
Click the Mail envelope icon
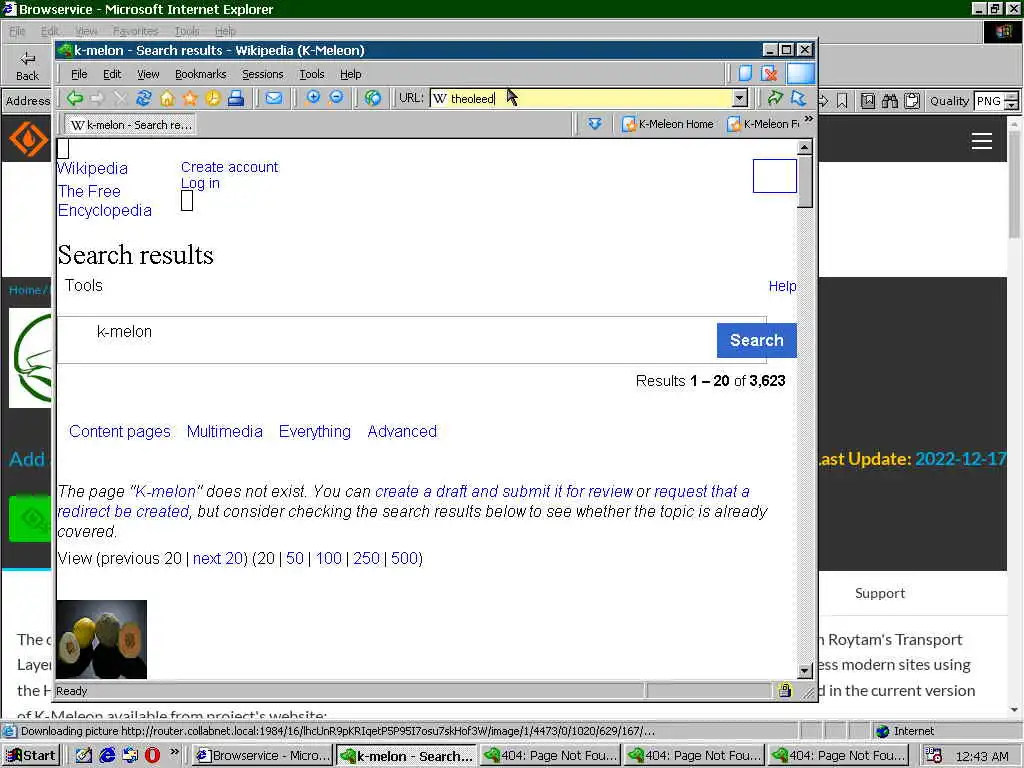pyautogui.click(x=274, y=99)
